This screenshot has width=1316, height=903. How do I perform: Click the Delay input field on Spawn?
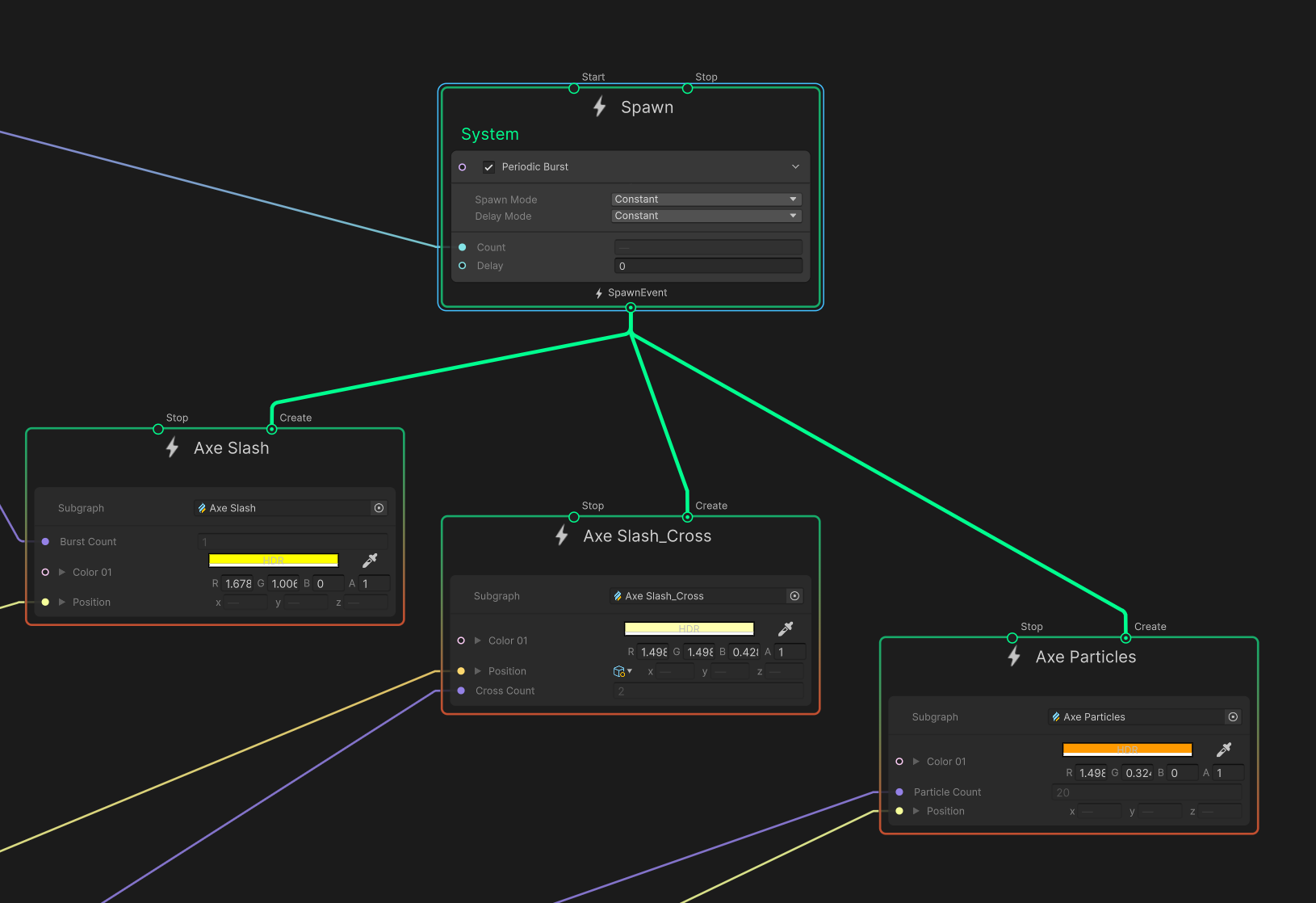pyautogui.click(x=708, y=266)
